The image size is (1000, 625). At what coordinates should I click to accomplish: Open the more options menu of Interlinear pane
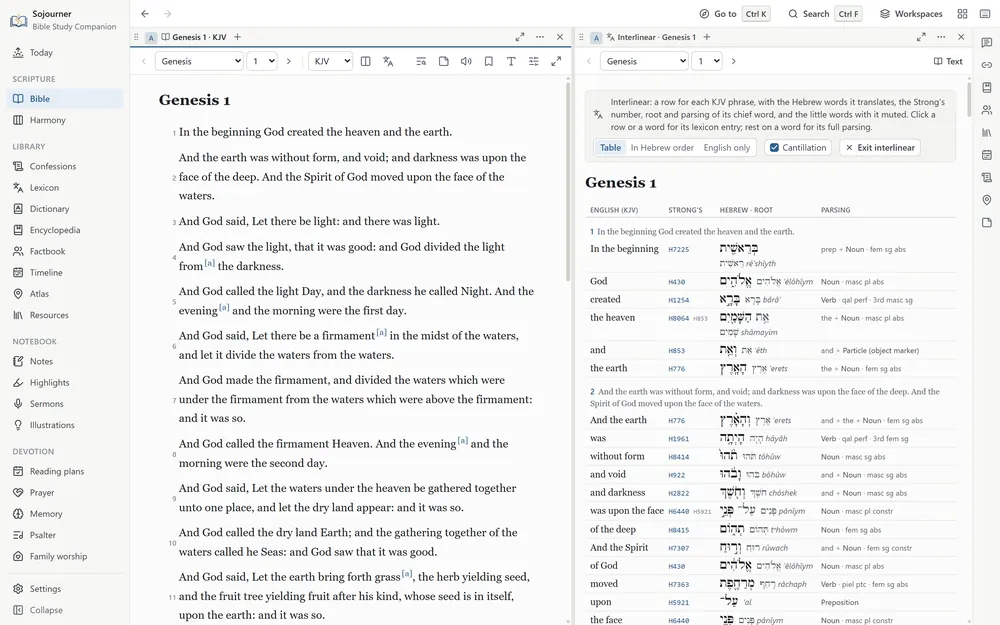pos(941,37)
